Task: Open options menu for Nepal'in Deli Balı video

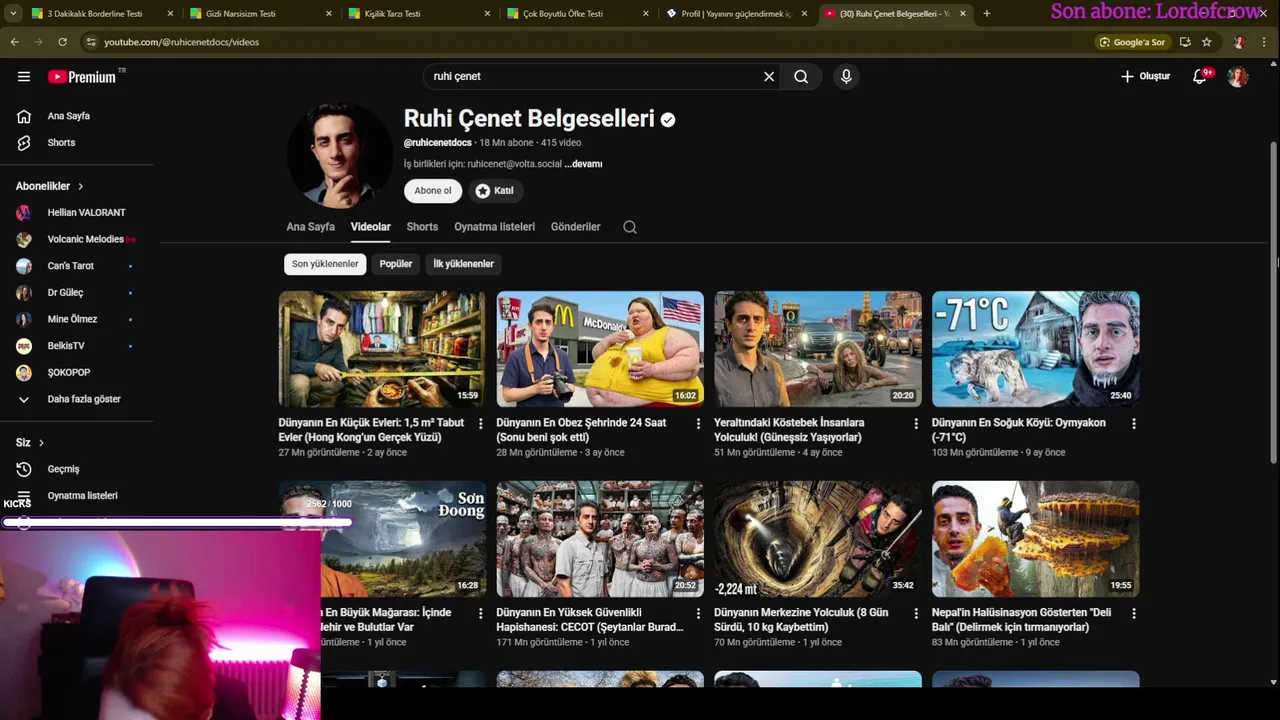Action: point(1134,614)
